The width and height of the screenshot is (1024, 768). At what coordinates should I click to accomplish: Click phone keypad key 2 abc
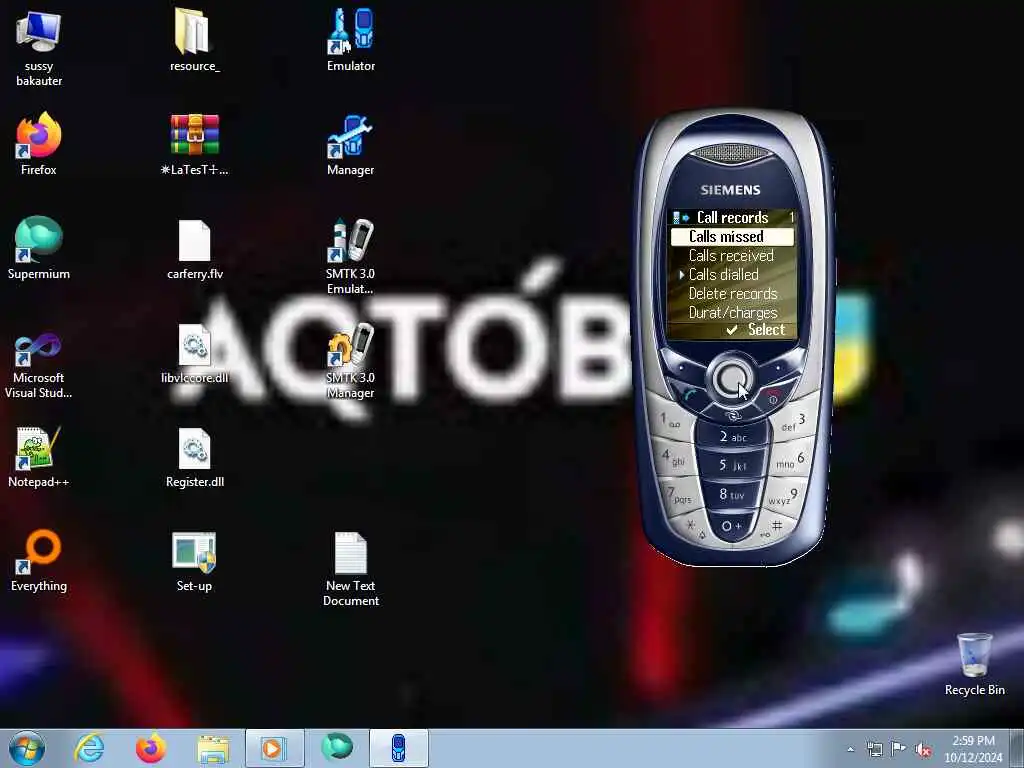(732, 436)
